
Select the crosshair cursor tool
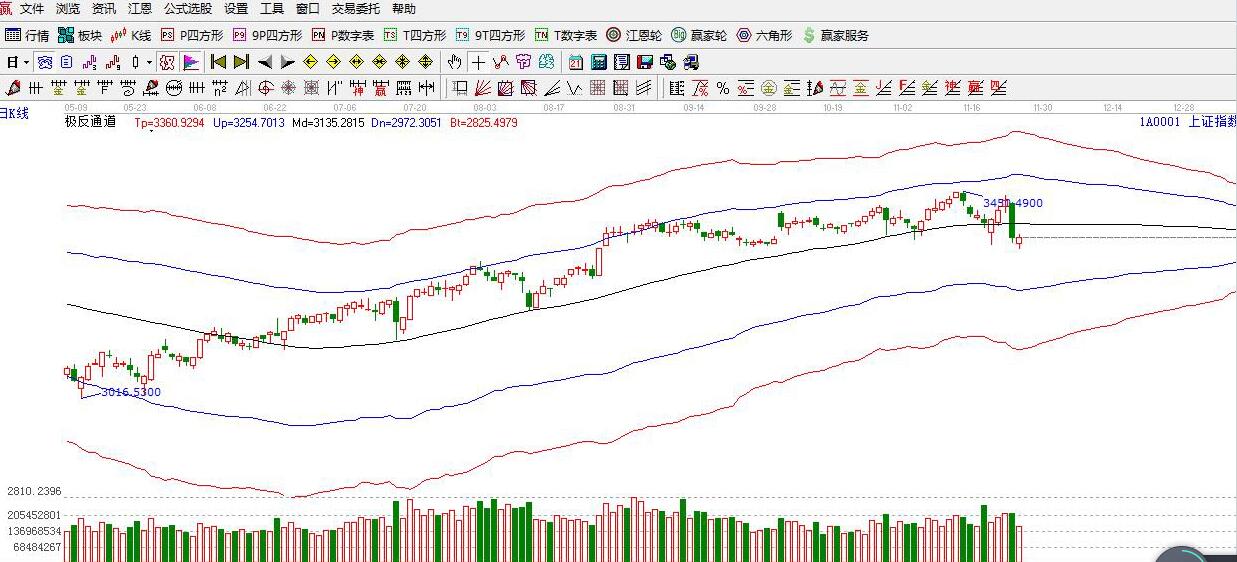(x=479, y=62)
